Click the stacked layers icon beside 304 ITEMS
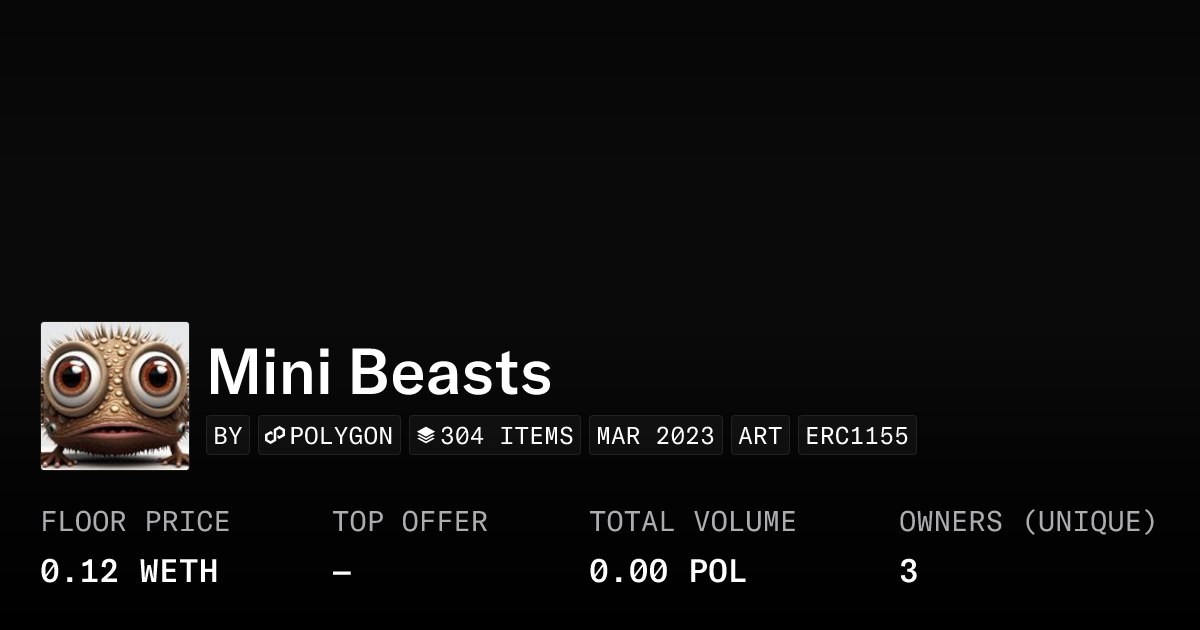 (x=426, y=436)
